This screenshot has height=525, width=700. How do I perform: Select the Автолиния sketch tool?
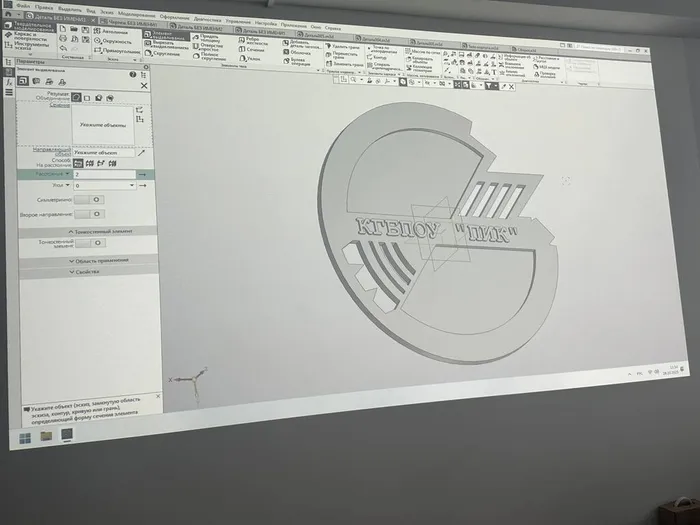pyautogui.click(x=111, y=32)
